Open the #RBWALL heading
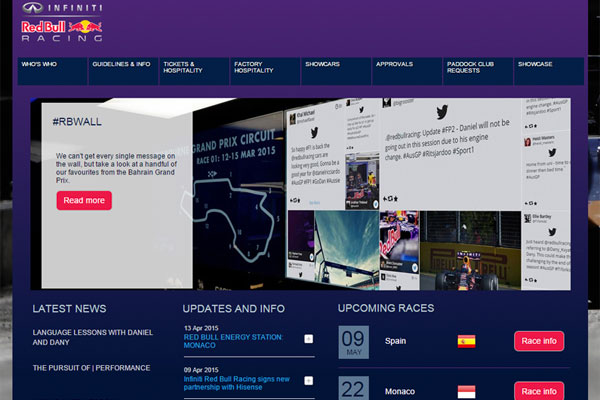Image resolution: width=600 pixels, height=400 pixels. pyautogui.click(x=77, y=122)
